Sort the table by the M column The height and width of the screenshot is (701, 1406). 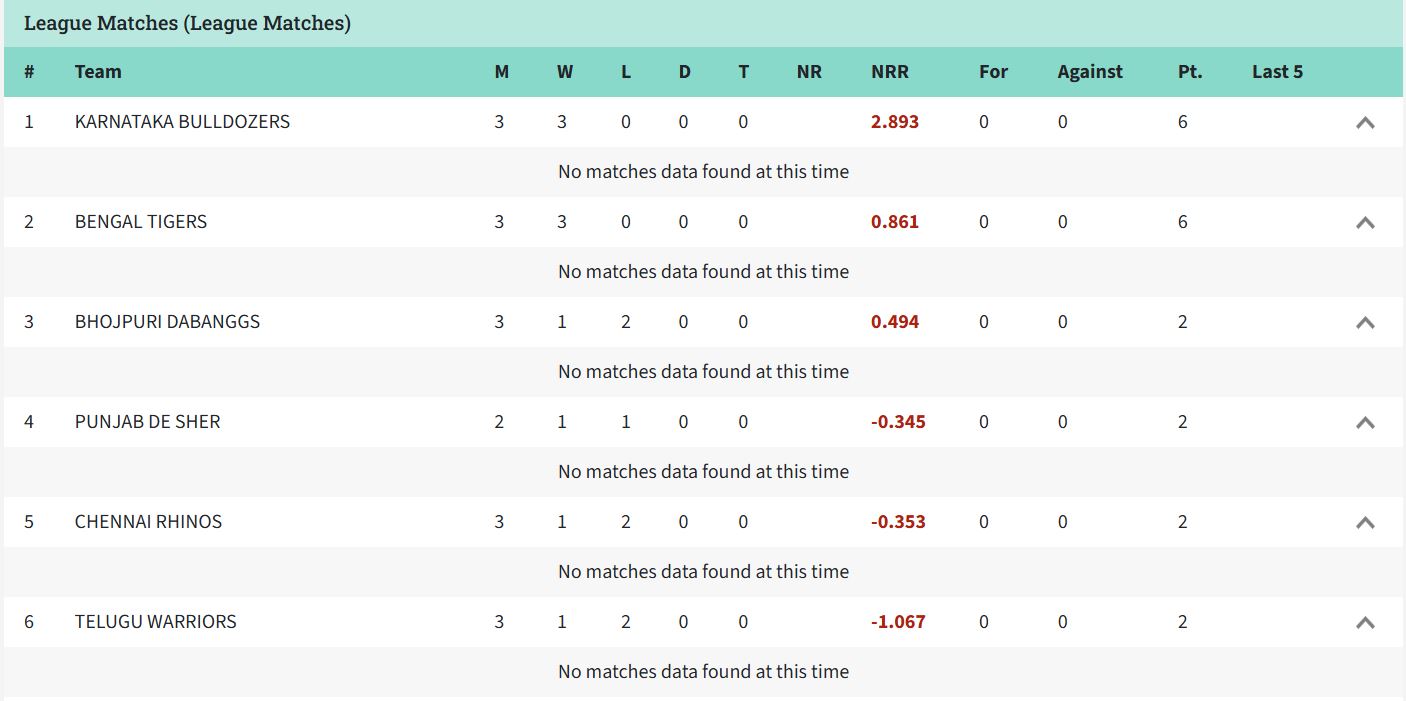501,72
